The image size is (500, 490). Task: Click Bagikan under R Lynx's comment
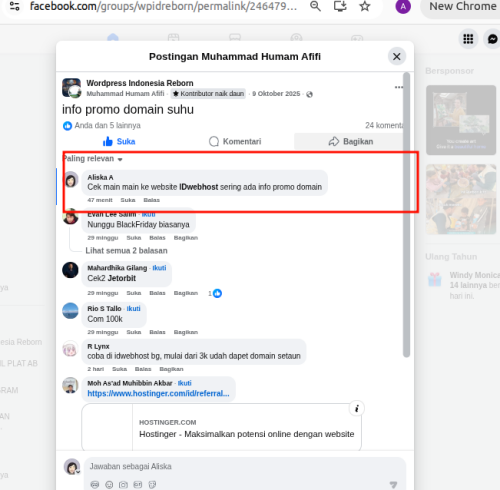point(171,369)
